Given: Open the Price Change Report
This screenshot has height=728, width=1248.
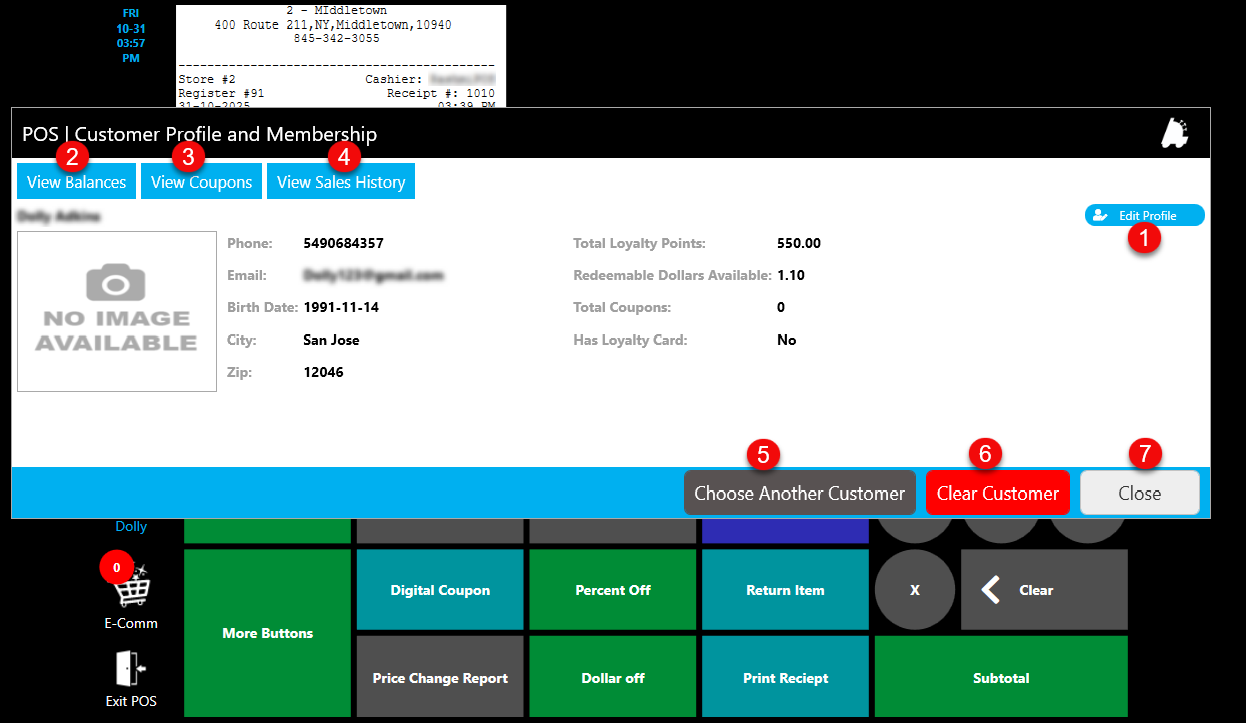Looking at the screenshot, I should 440,678.
